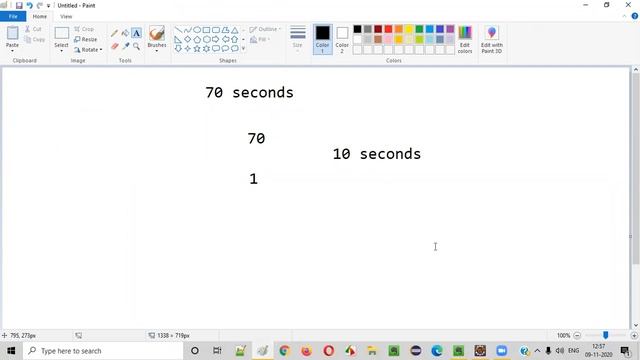Click the 'Type here to search' box
The width and height of the screenshot is (640, 360).
tap(102, 351)
